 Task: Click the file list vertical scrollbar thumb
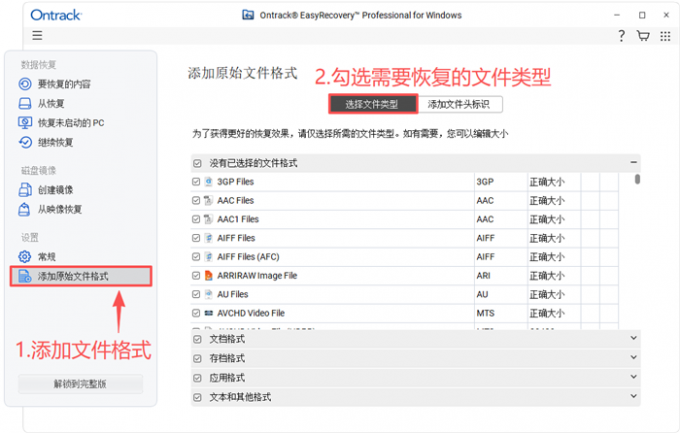[x=637, y=179]
